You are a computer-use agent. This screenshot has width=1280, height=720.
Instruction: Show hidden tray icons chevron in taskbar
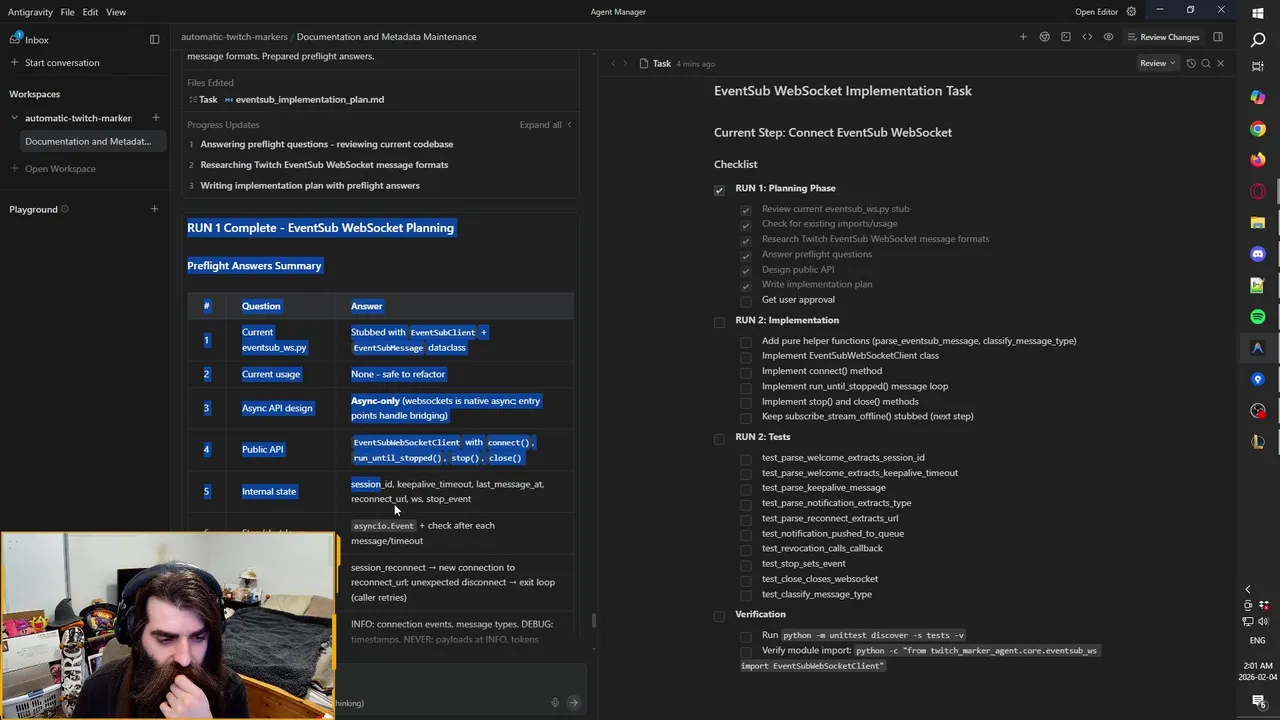click(1248, 590)
